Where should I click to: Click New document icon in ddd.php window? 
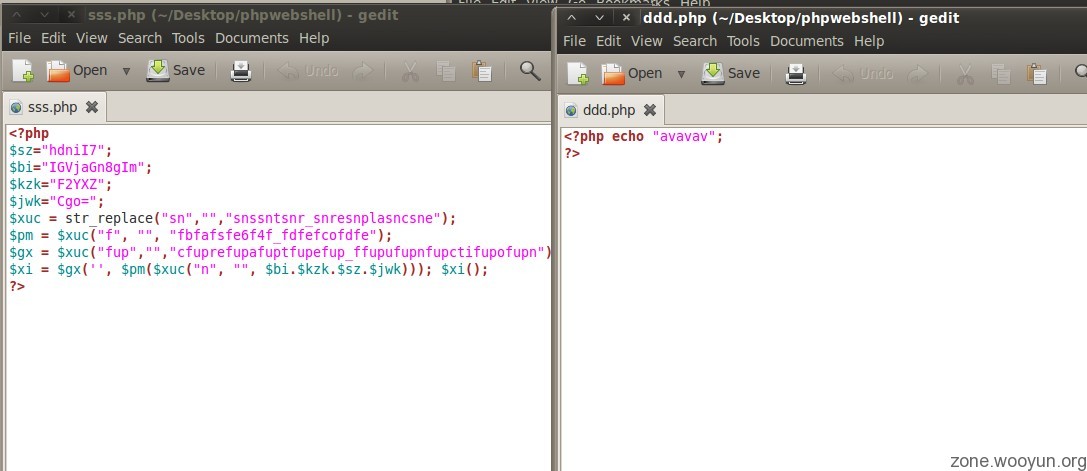coord(578,74)
